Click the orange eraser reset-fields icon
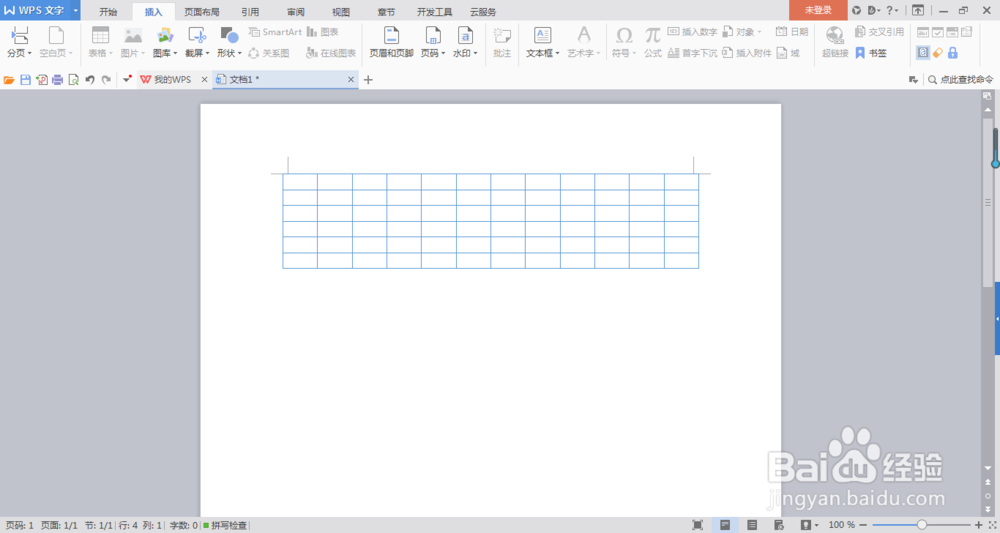This screenshot has height=533, width=1000. pos(938,53)
